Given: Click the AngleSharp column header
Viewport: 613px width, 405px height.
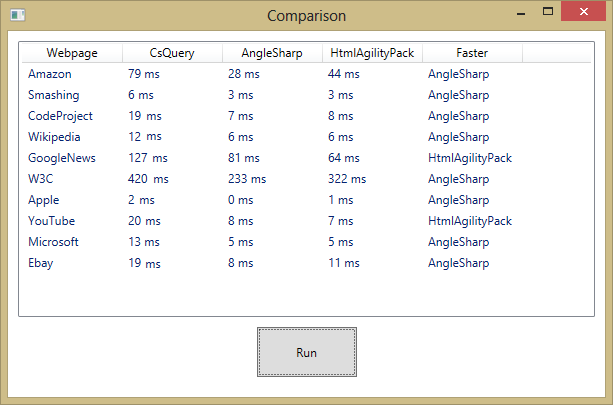Looking at the screenshot, I should point(272,53).
